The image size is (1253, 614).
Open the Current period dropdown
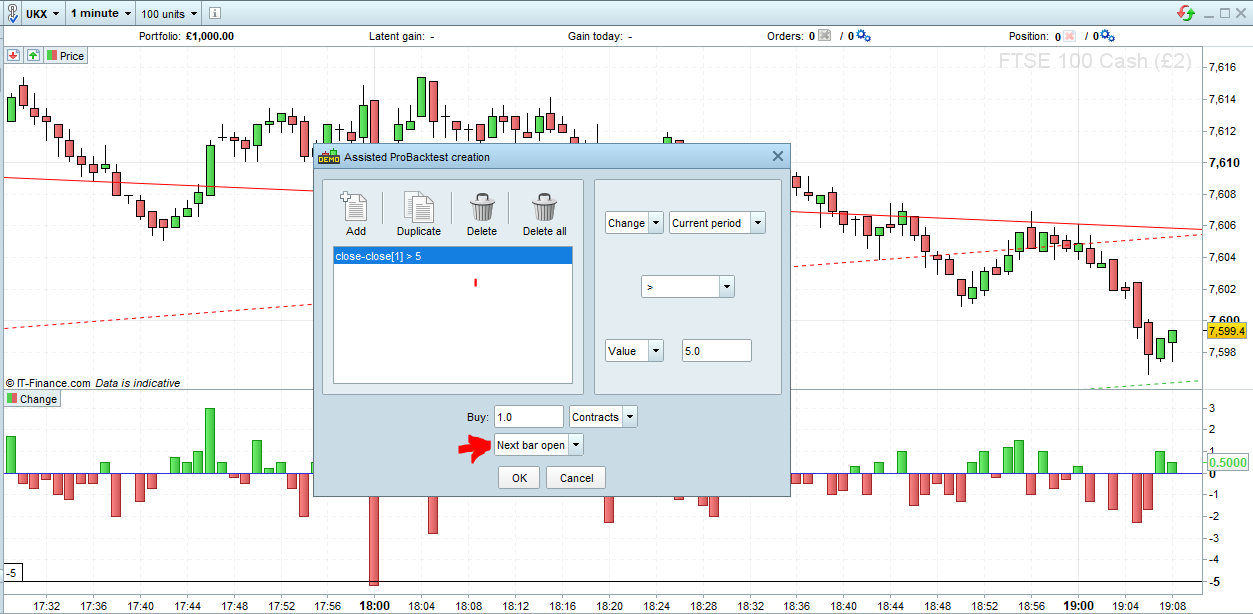pos(717,223)
